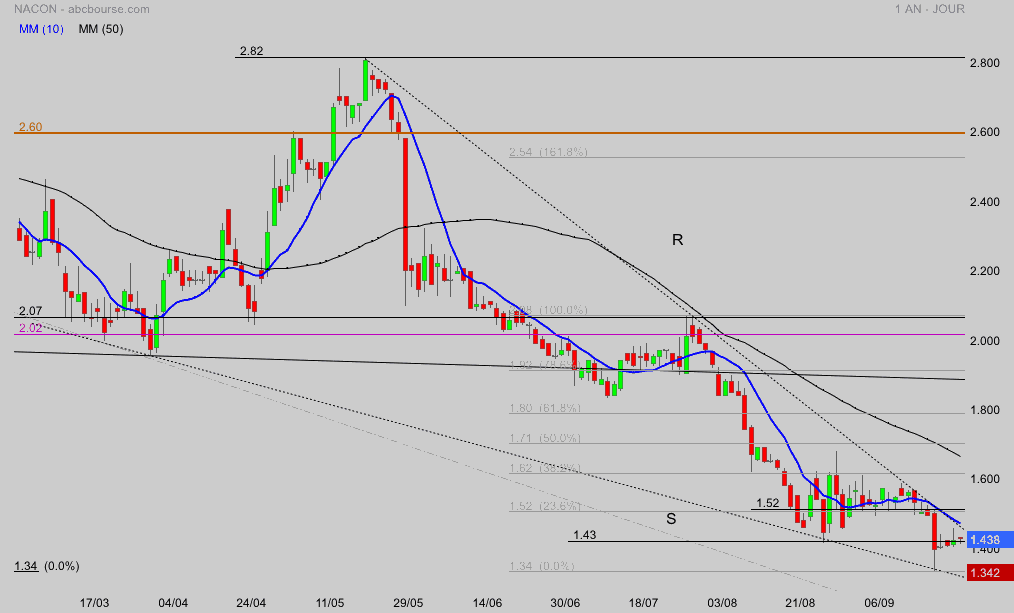Viewport: 1014px width, 613px height.
Task: Click the "30/06" date on the time axis
Action: pos(565,603)
